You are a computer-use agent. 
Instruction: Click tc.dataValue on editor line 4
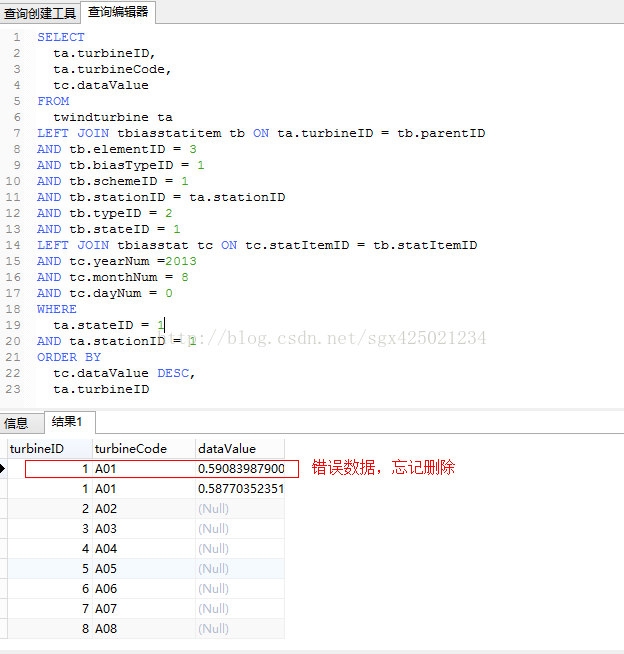click(x=101, y=85)
